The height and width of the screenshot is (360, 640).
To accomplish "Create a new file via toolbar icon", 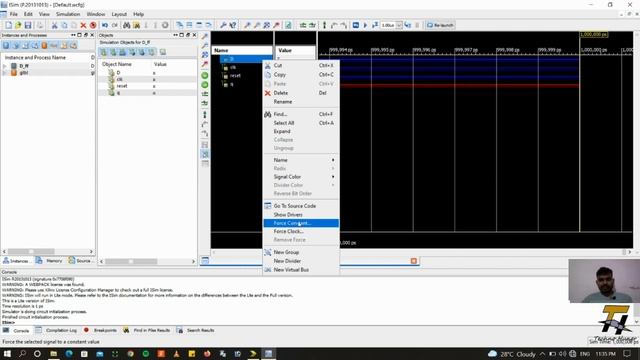I will tap(8, 25).
